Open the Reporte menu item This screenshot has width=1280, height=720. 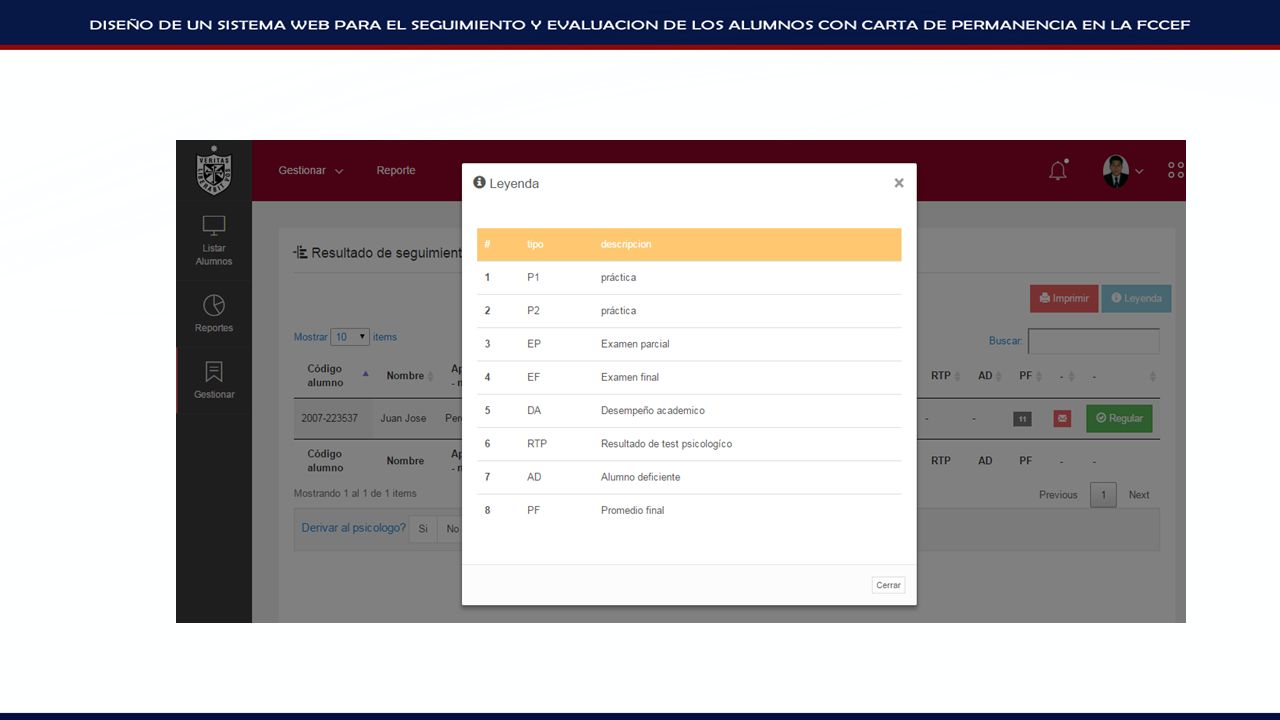pos(396,170)
